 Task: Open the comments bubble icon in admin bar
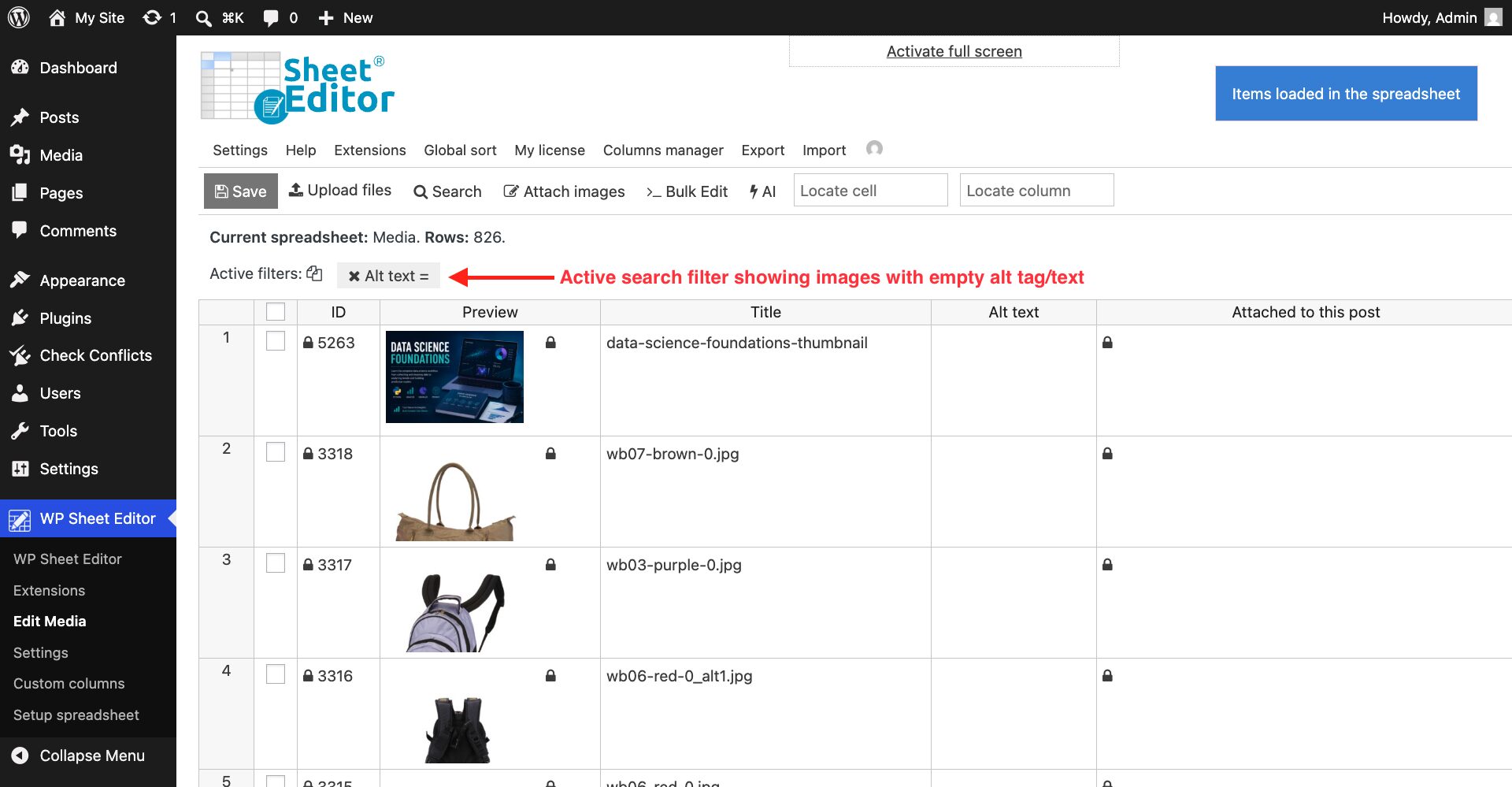[271, 18]
